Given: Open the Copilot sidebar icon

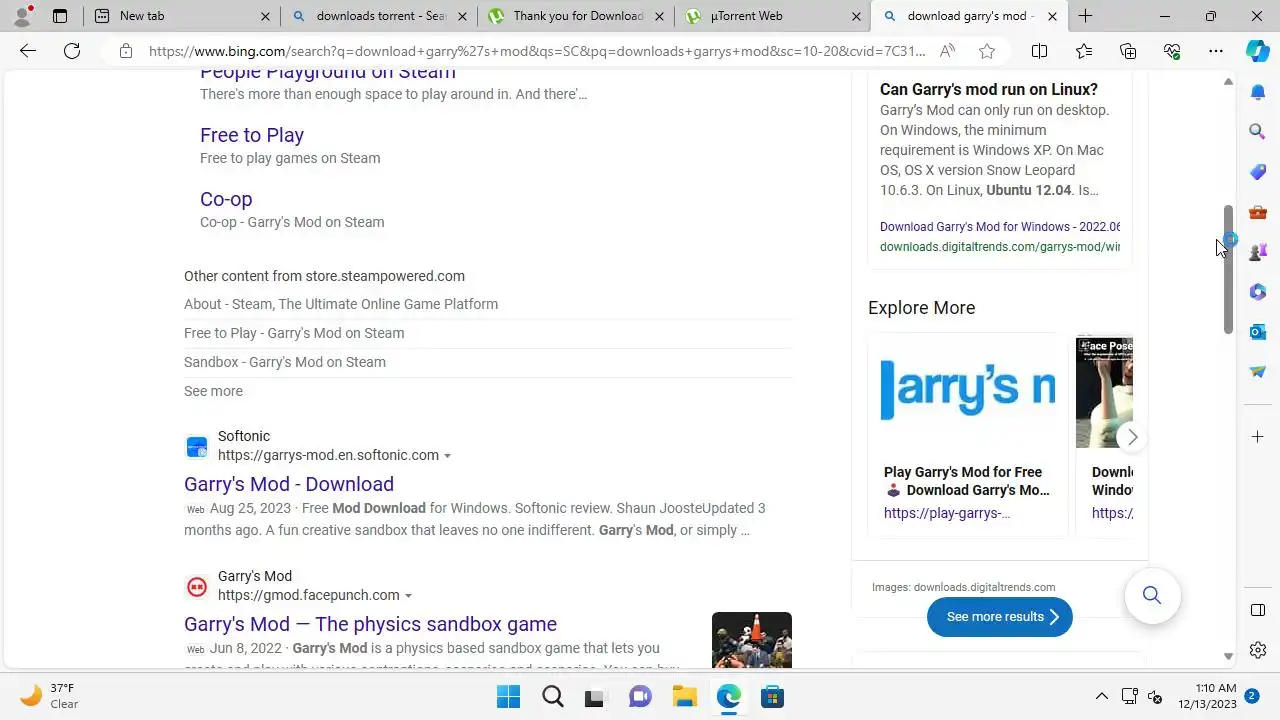Looking at the screenshot, I should coord(1258,51).
